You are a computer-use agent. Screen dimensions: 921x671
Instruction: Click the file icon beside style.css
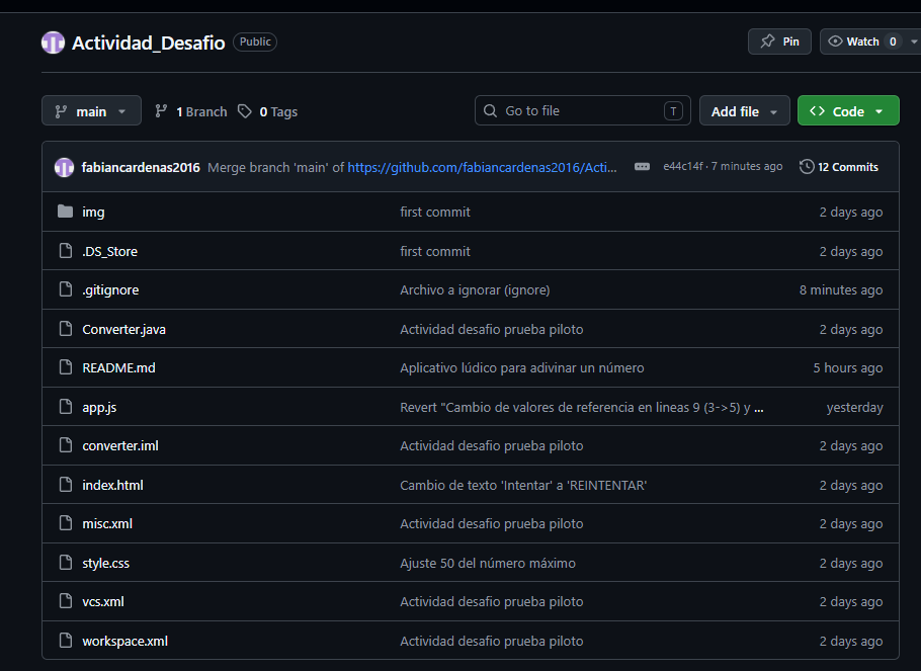coord(66,563)
